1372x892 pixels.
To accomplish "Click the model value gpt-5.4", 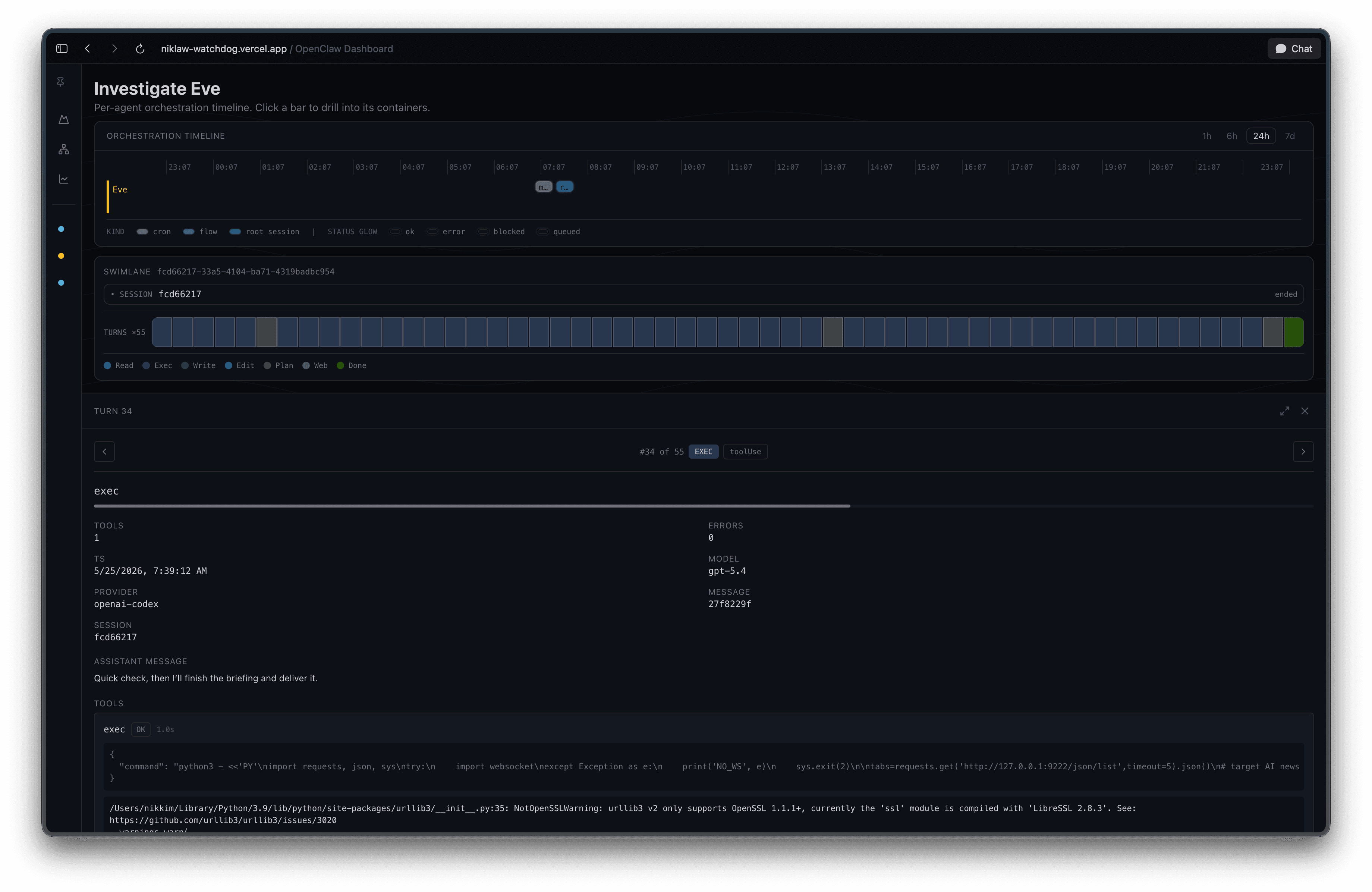I will pos(727,571).
